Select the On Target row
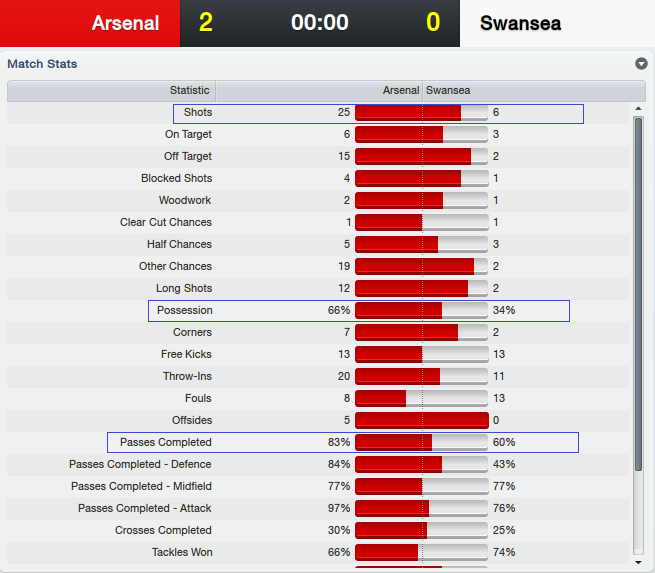This screenshot has height=573, width=655. (x=318, y=134)
